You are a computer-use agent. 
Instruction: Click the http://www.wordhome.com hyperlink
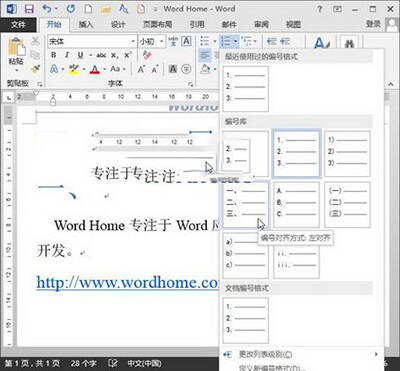[x=127, y=282]
